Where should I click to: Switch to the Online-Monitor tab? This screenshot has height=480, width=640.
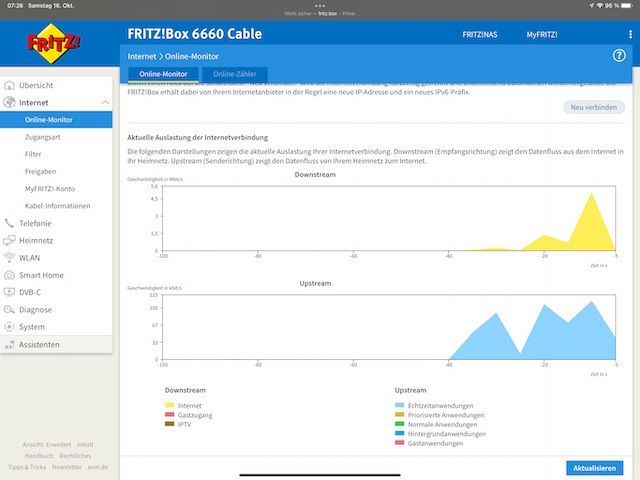(163, 74)
